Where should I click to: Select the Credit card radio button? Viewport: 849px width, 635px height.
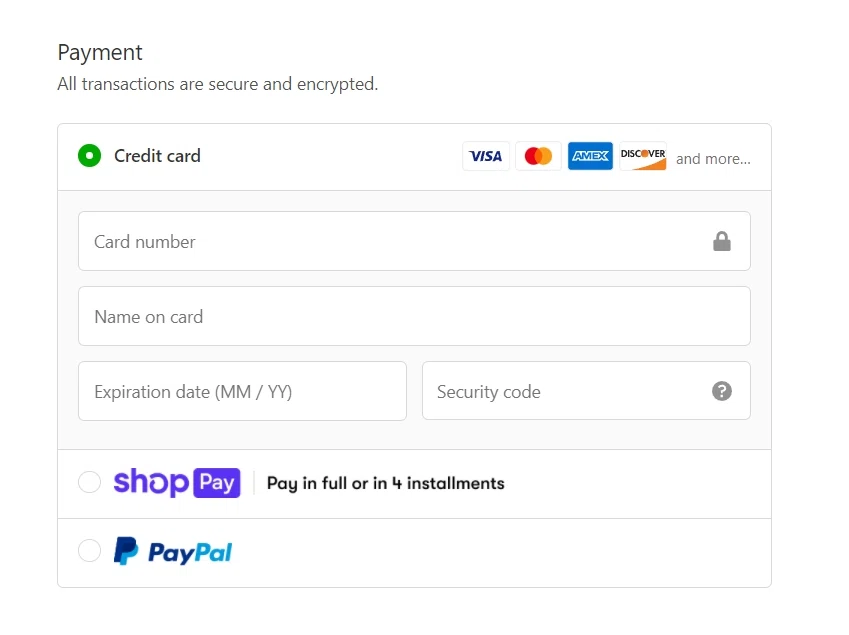click(x=90, y=156)
